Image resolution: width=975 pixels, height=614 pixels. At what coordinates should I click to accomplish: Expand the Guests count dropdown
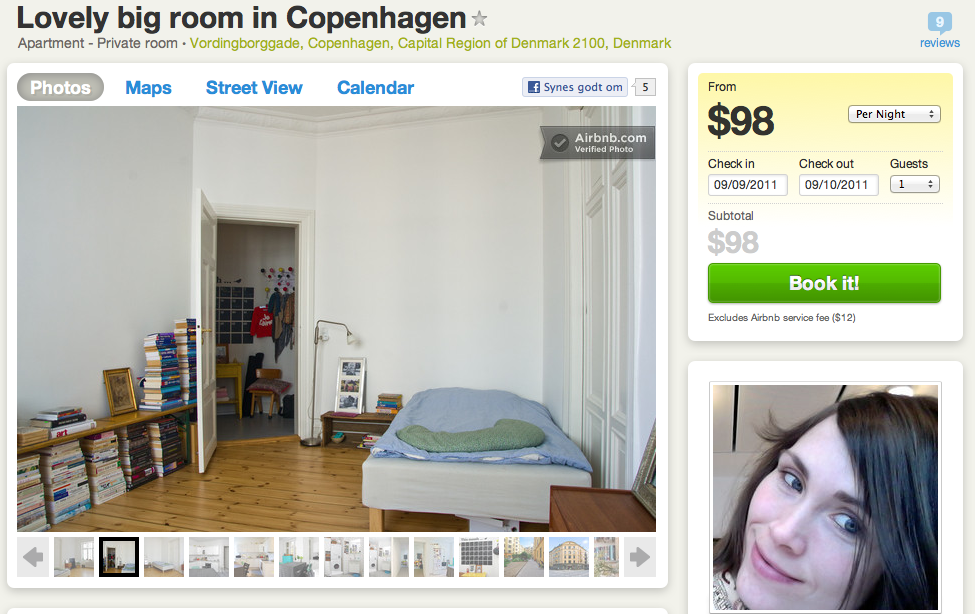914,184
